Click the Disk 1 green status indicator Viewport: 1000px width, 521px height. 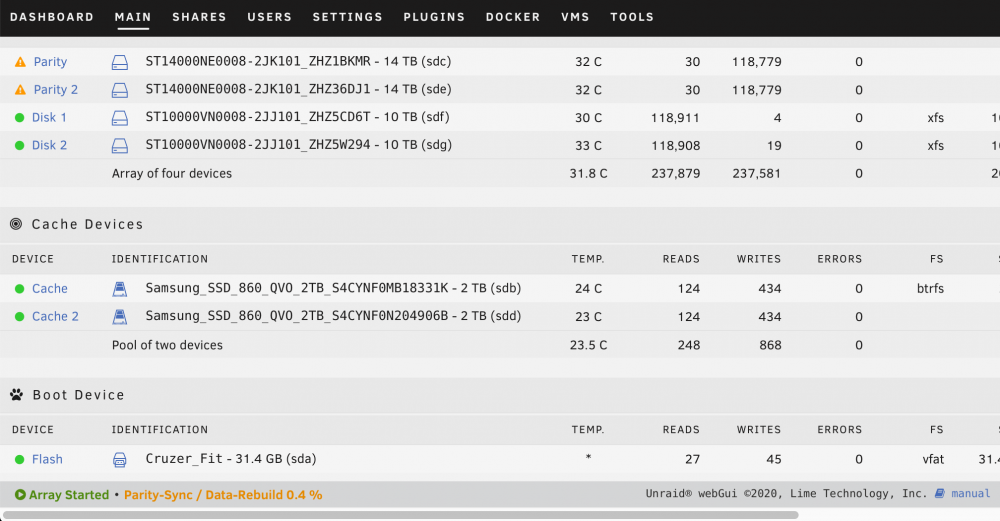point(20,117)
